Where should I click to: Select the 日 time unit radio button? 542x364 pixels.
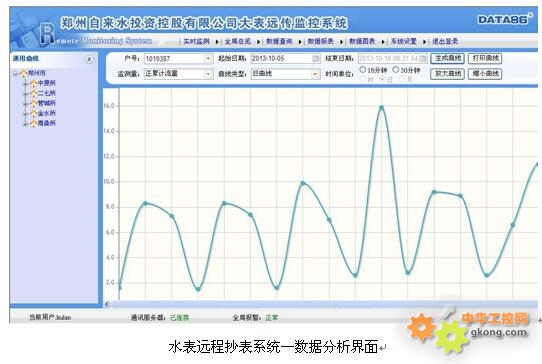pos(382,79)
